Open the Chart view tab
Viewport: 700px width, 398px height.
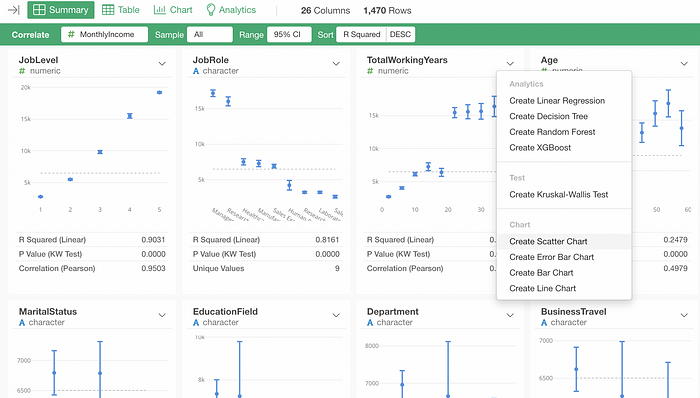coord(173,10)
